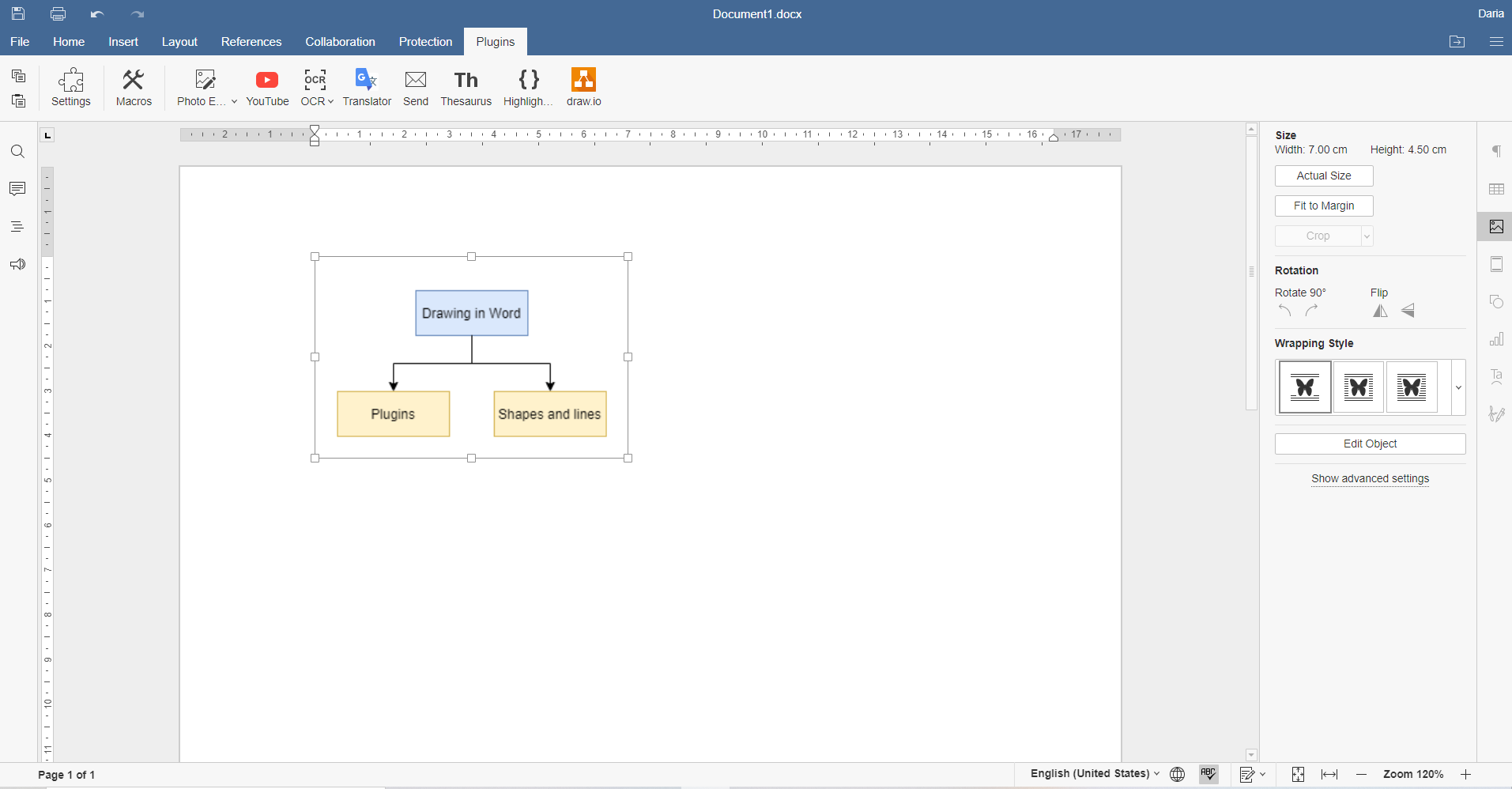The image size is (1512, 789).
Task: Open chart settings panel
Action: click(x=1496, y=339)
